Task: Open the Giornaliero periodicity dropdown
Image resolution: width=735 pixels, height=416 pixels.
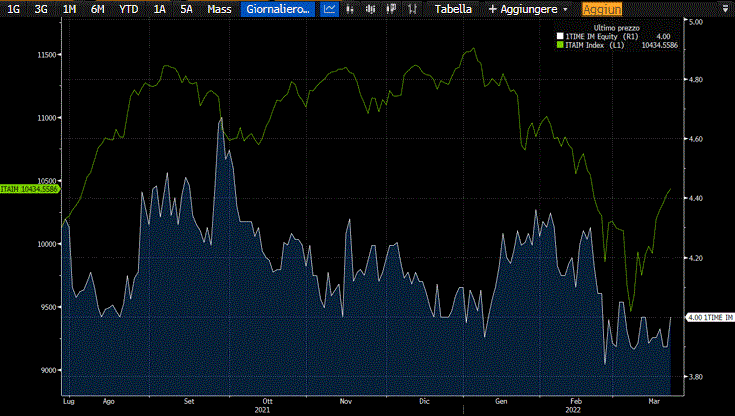Action: [x=278, y=9]
